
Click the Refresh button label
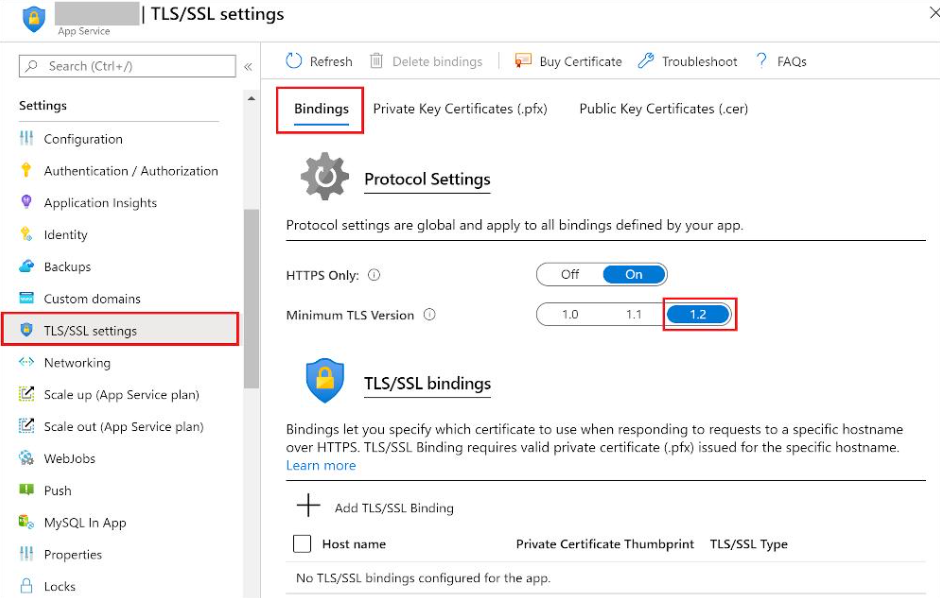(331, 61)
